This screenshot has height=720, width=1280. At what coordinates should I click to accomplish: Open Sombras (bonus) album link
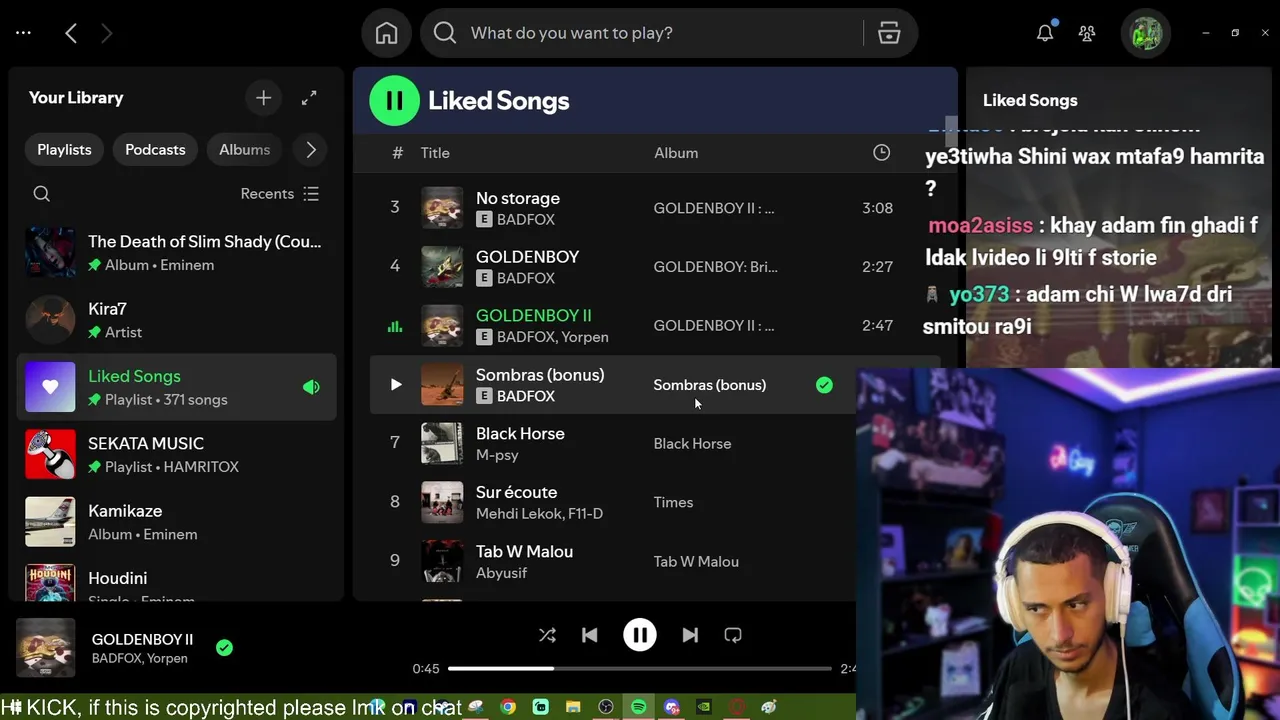click(x=710, y=385)
